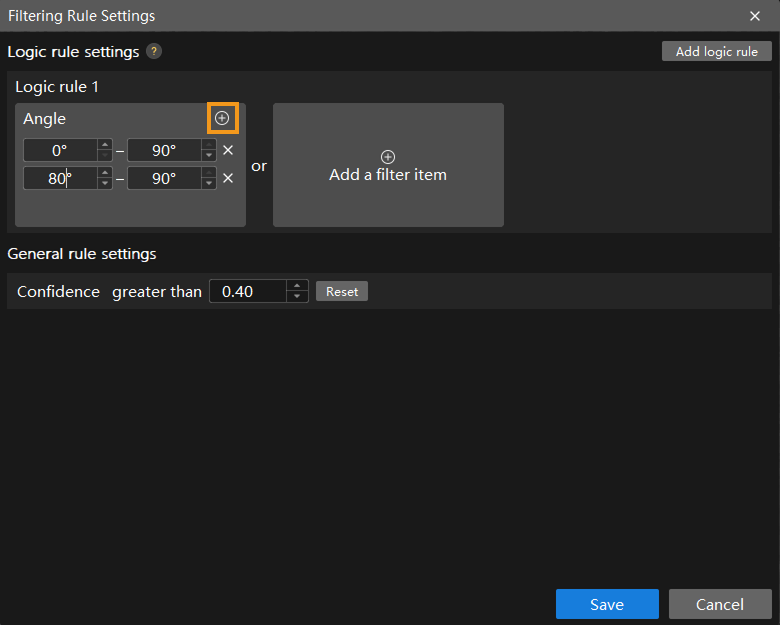Click the first row minimum angle field
The image size is (780, 625).
coord(59,151)
